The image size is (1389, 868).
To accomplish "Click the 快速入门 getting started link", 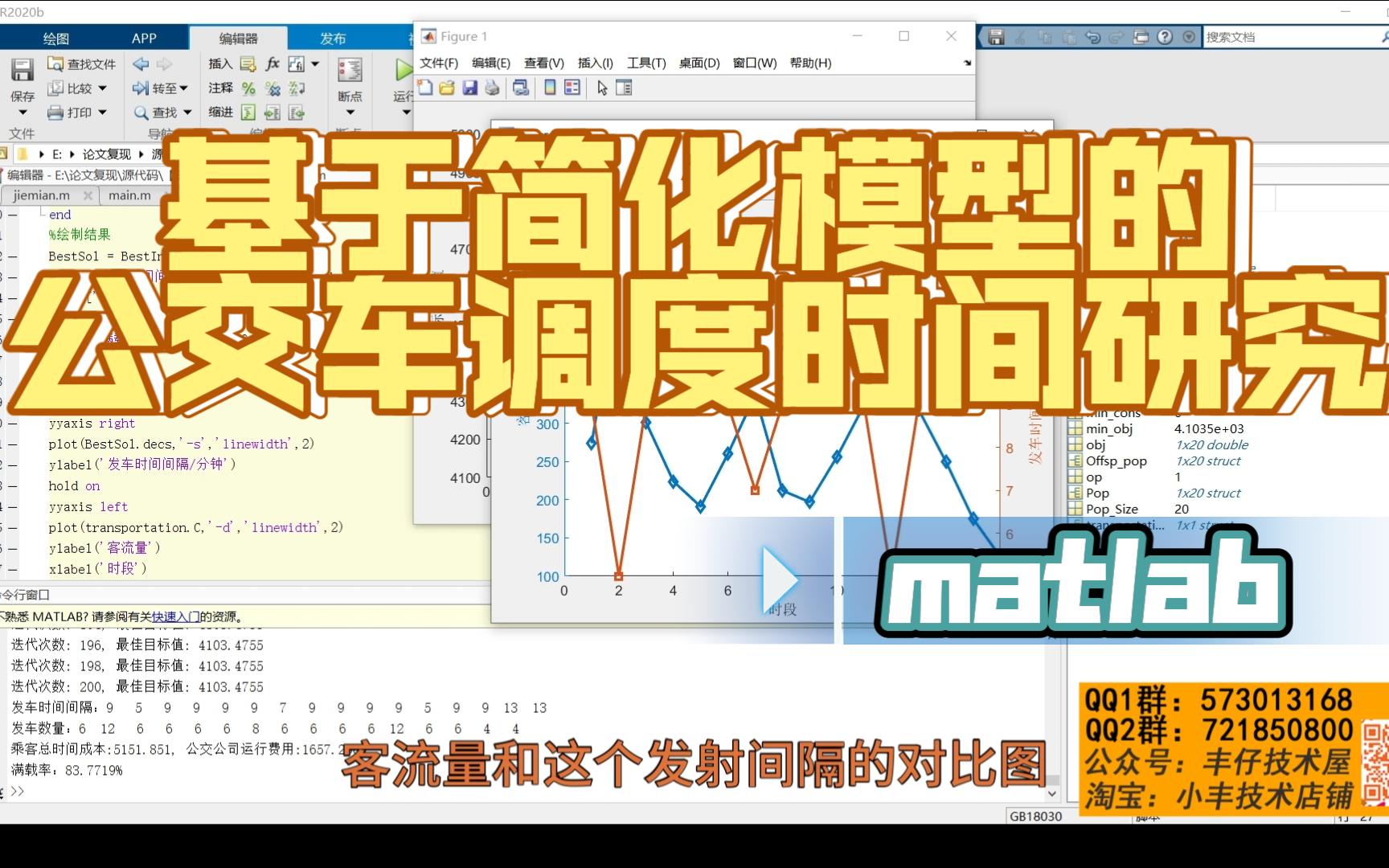I will [x=175, y=617].
